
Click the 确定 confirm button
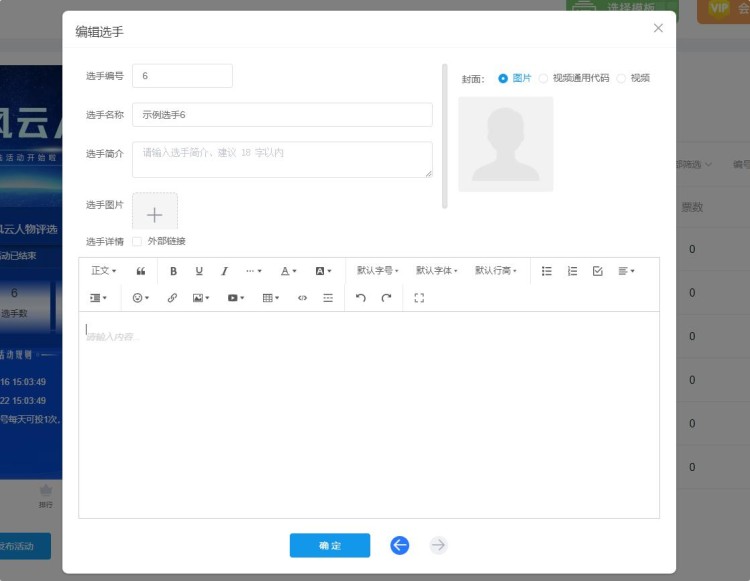coord(330,545)
